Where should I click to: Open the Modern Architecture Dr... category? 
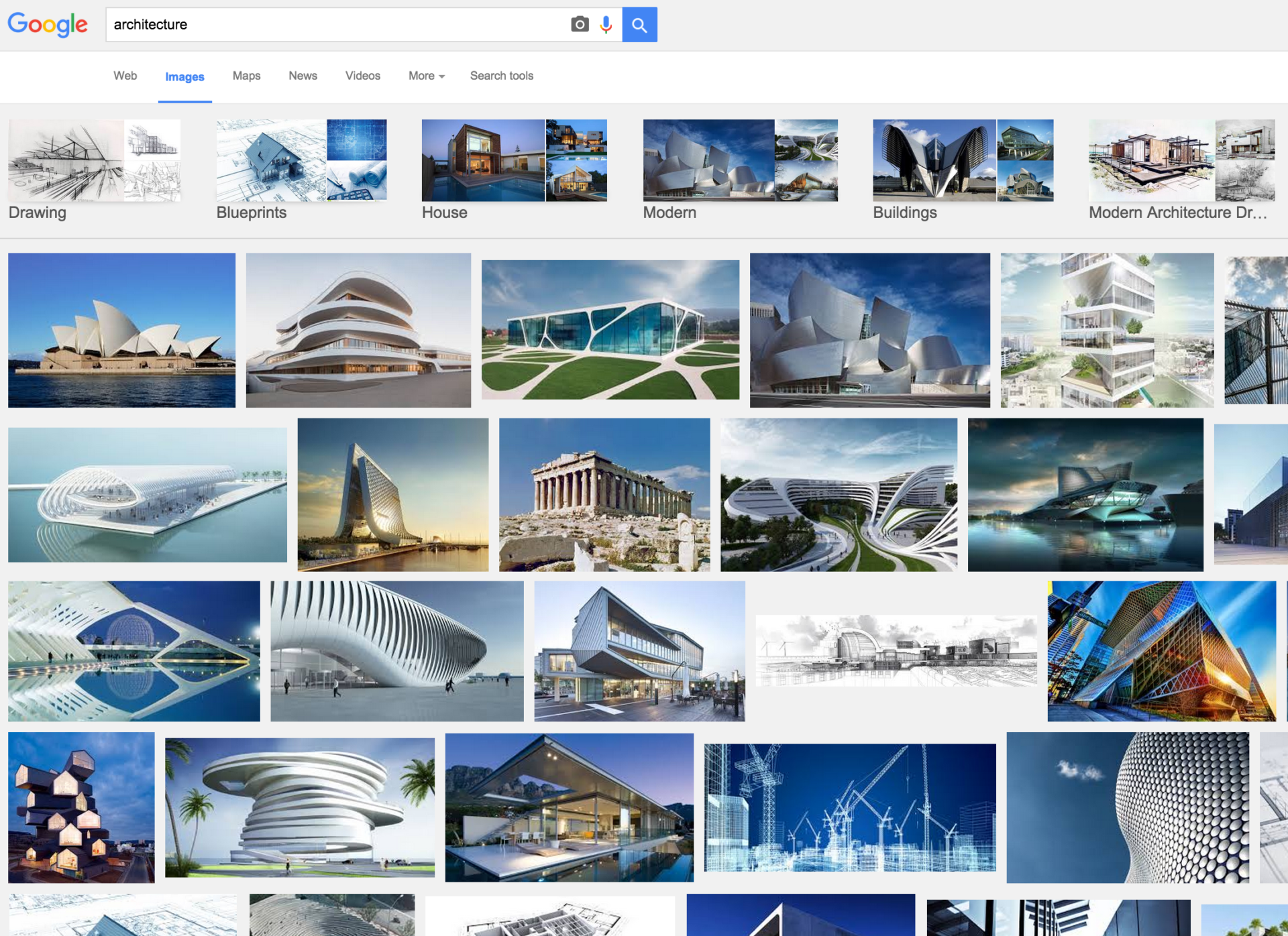point(1181,161)
